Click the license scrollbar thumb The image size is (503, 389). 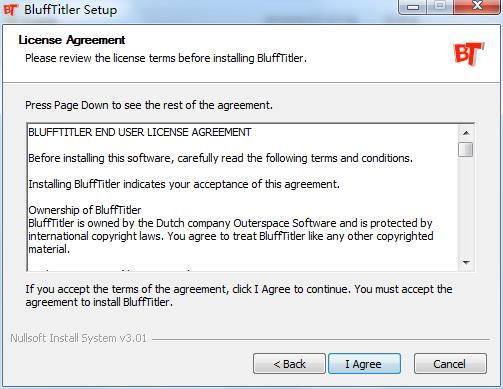point(466,149)
